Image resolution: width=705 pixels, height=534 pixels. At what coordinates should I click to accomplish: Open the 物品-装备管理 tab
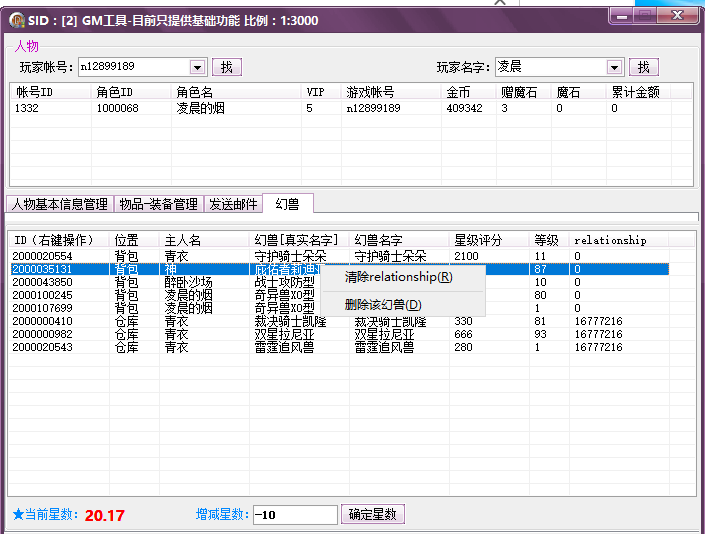[158, 204]
